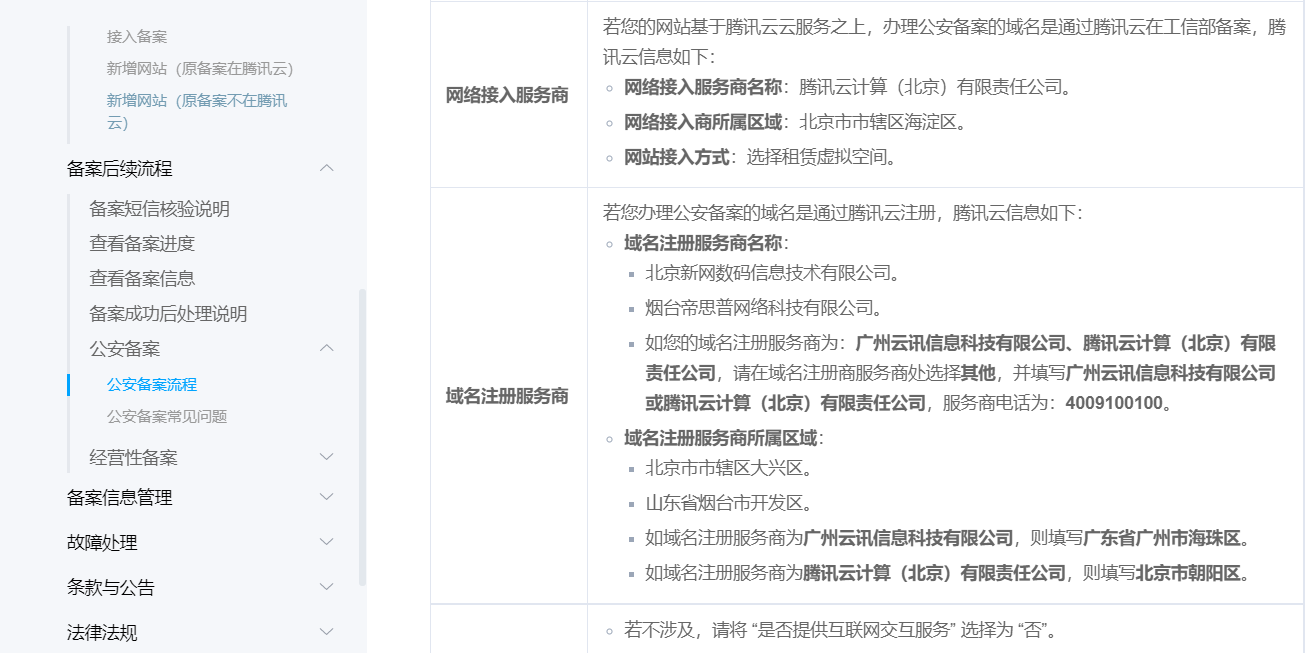
Task: Click the 网络接入服务商 table header cell
Action: (508, 95)
